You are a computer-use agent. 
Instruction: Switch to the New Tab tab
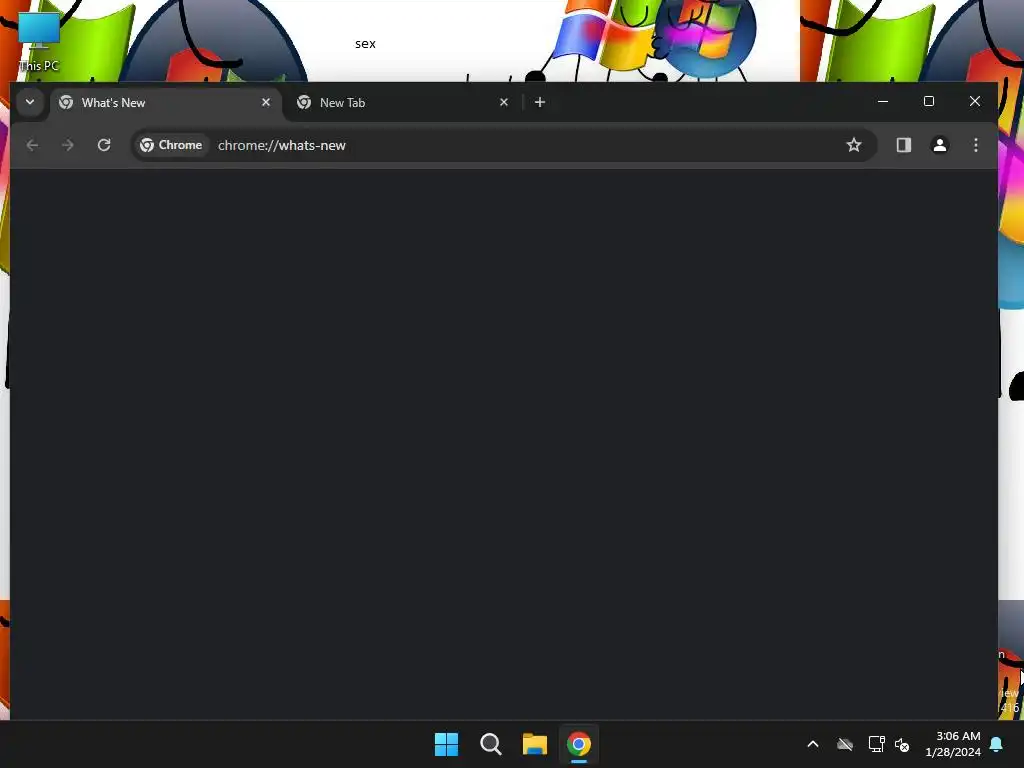pos(402,103)
